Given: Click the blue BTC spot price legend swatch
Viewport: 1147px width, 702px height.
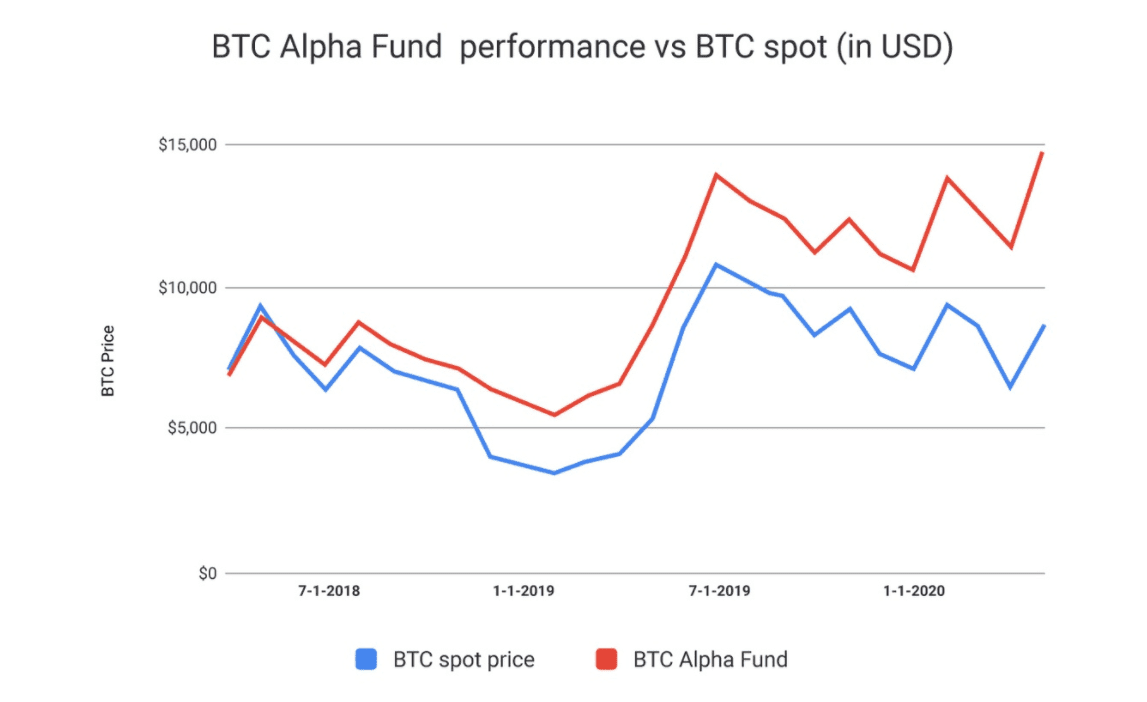Looking at the screenshot, I should 367,660.
